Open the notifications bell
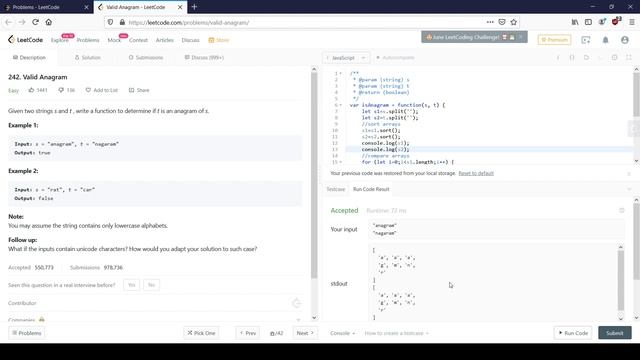640x360 pixels. point(605,40)
